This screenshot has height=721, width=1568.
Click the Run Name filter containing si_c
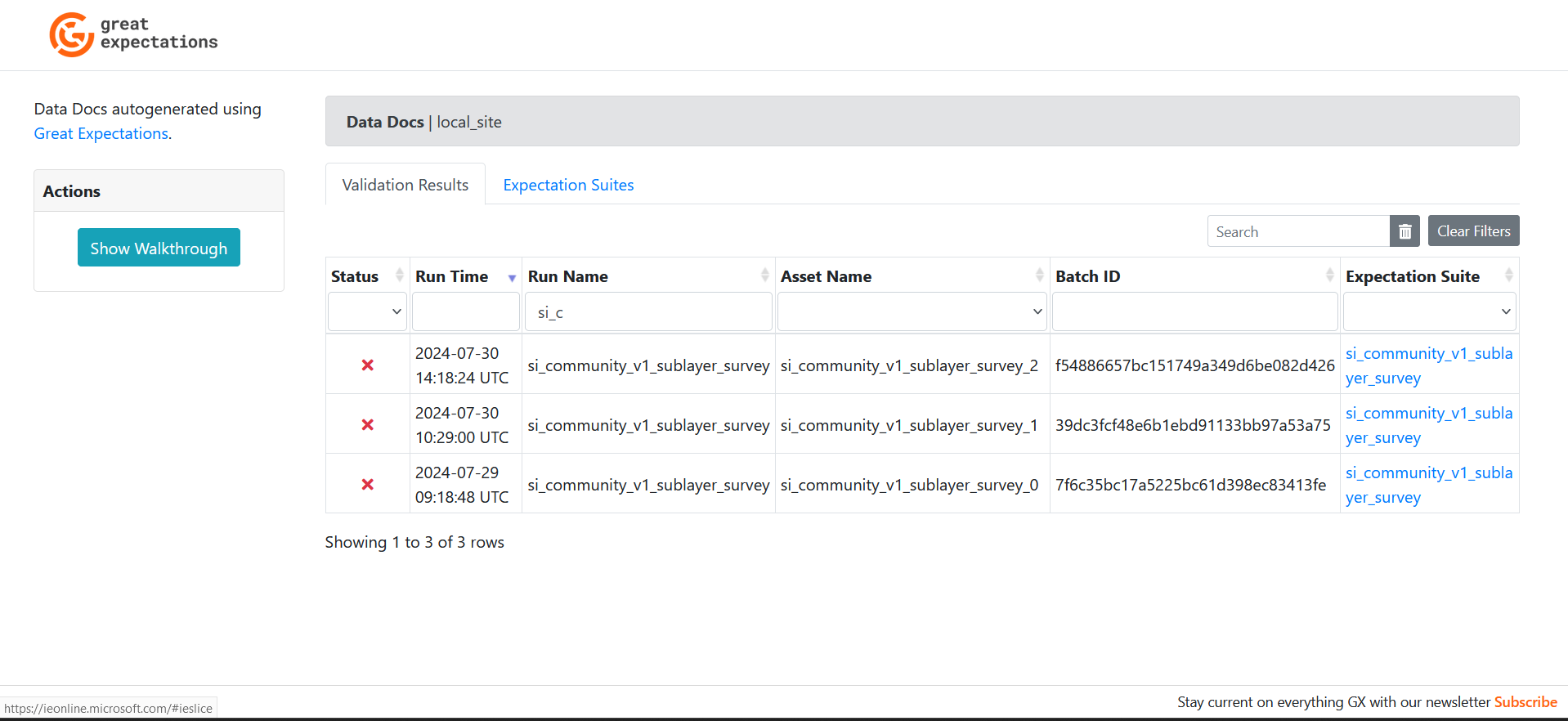point(648,311)
